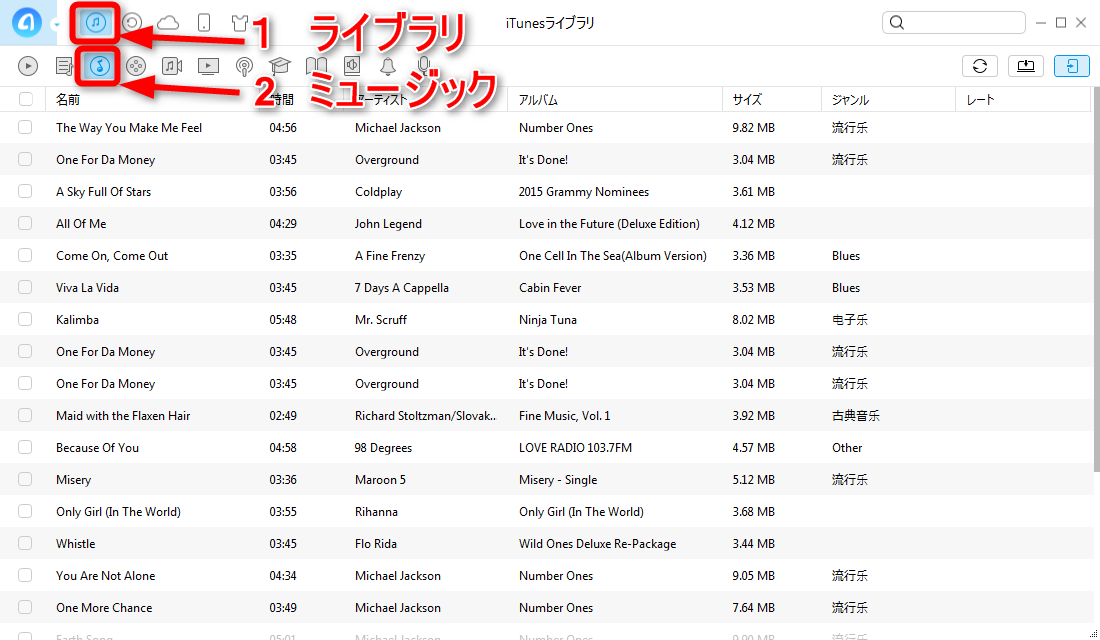
Task: Check the box for The Way You Make Me Feel
Action: click(25, 127)
